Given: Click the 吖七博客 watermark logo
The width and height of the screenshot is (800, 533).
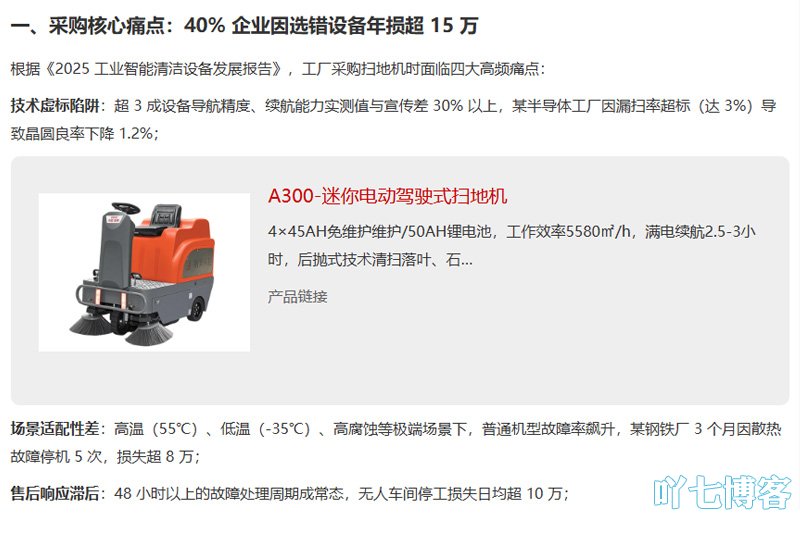Looking at the screenshot, I should point(722,492).
